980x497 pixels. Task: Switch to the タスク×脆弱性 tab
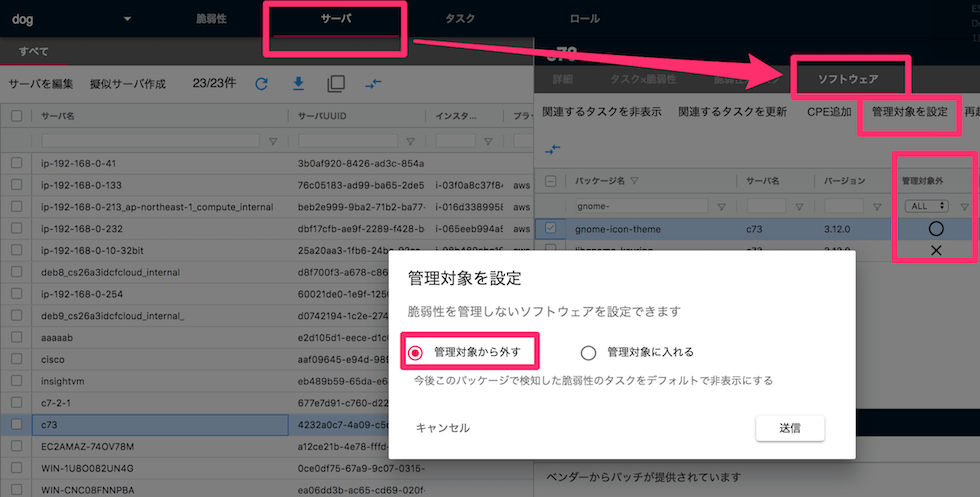(x=643, y=79)
